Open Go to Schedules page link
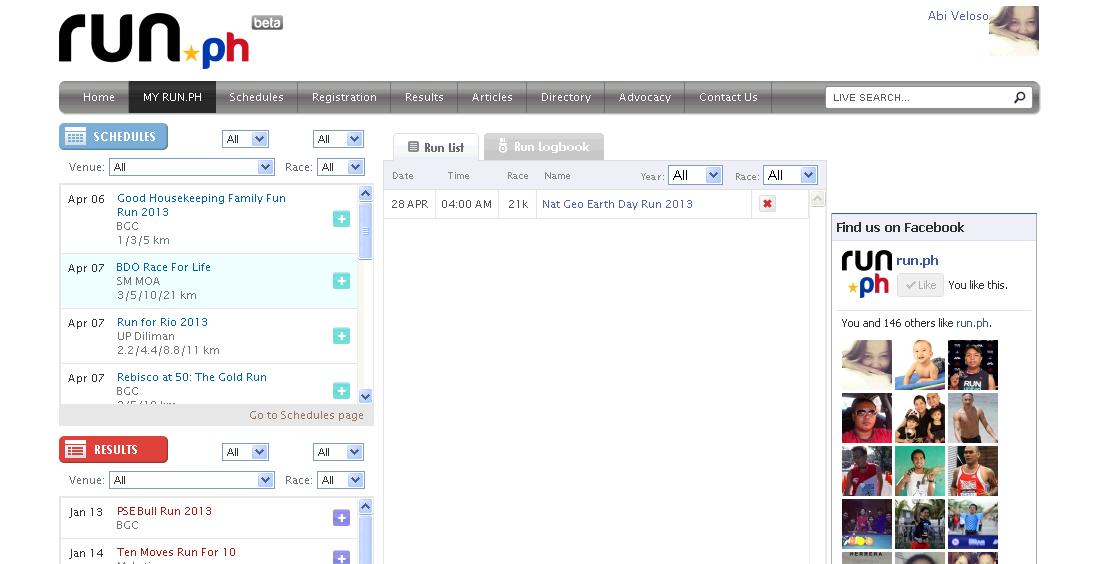This screenshot has height=564, width=1104. tap(306, 415)
